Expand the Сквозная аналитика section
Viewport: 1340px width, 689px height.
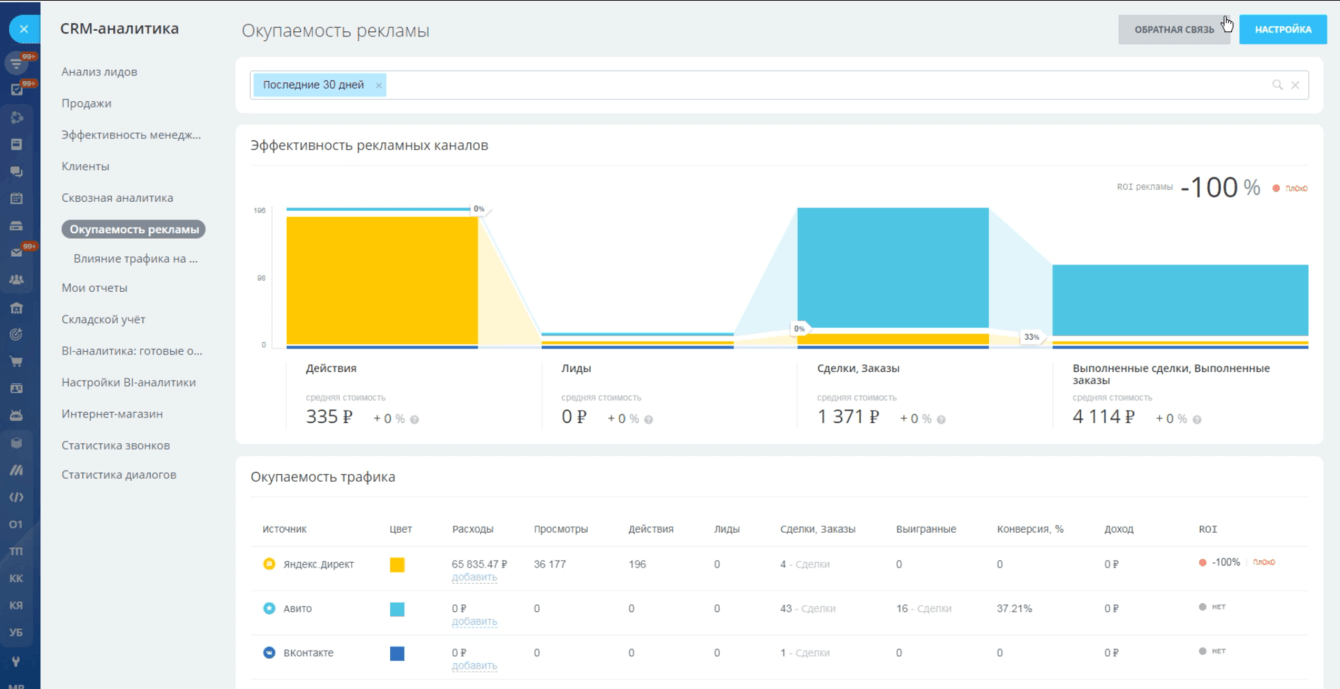(117, 198)
